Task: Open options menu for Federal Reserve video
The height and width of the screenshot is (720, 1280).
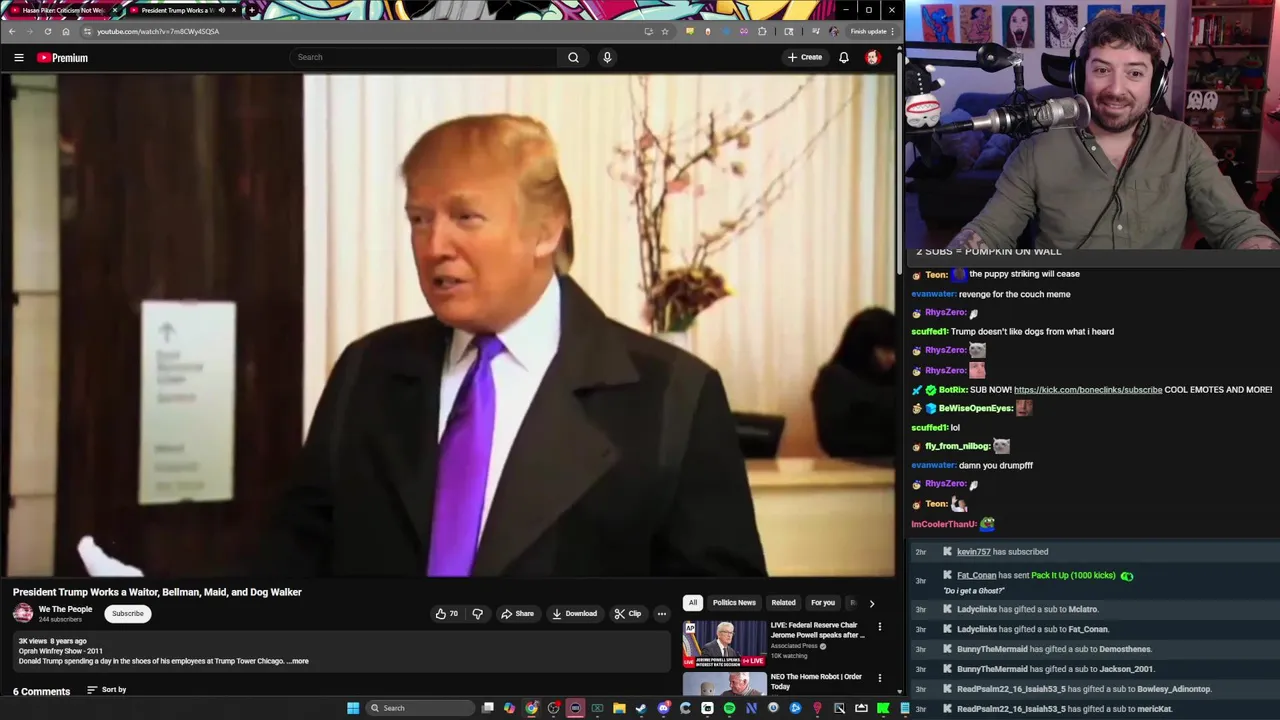Action: click(880, 627)
